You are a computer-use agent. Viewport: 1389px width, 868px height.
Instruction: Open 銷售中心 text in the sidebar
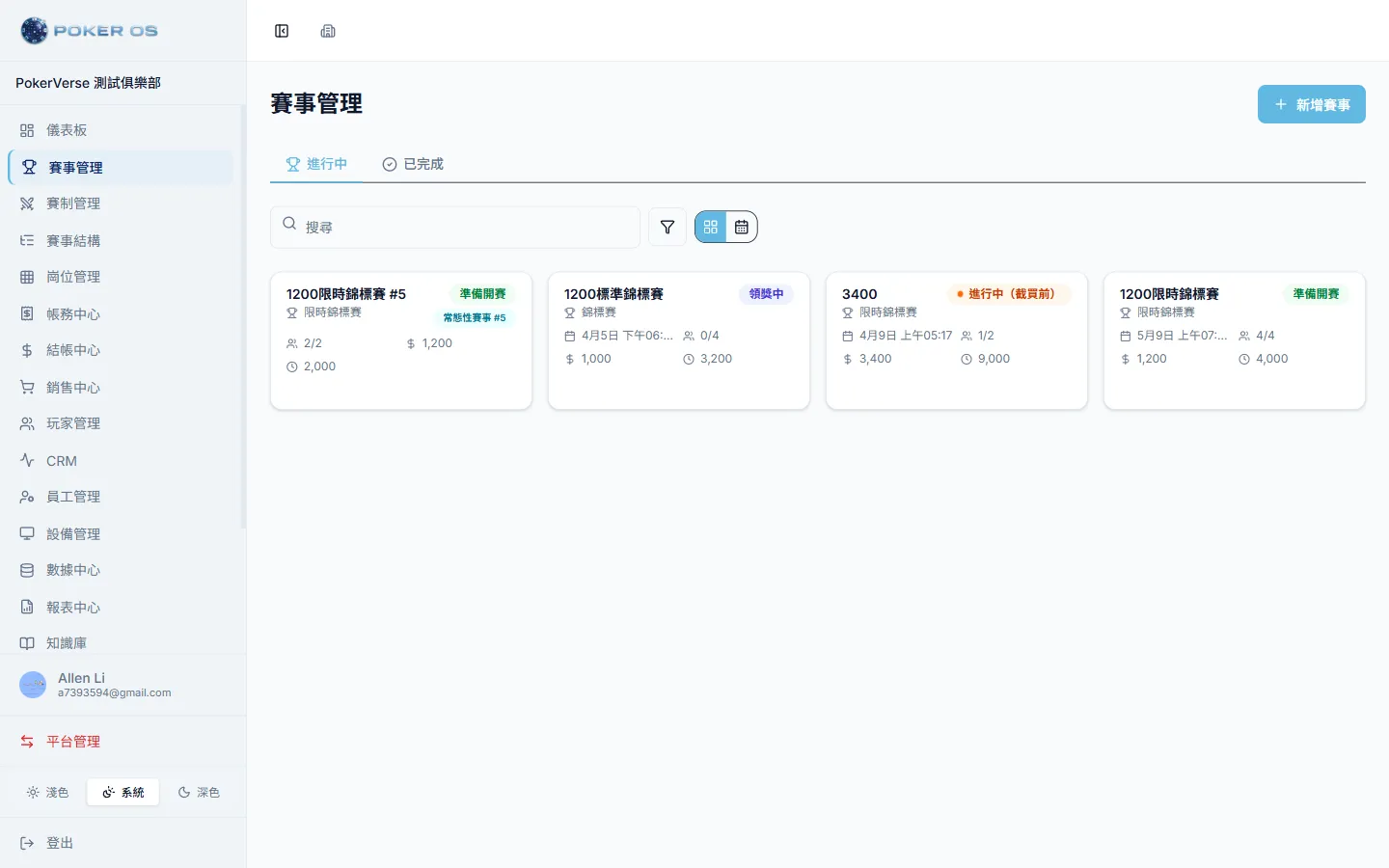[x=73, y=387]
